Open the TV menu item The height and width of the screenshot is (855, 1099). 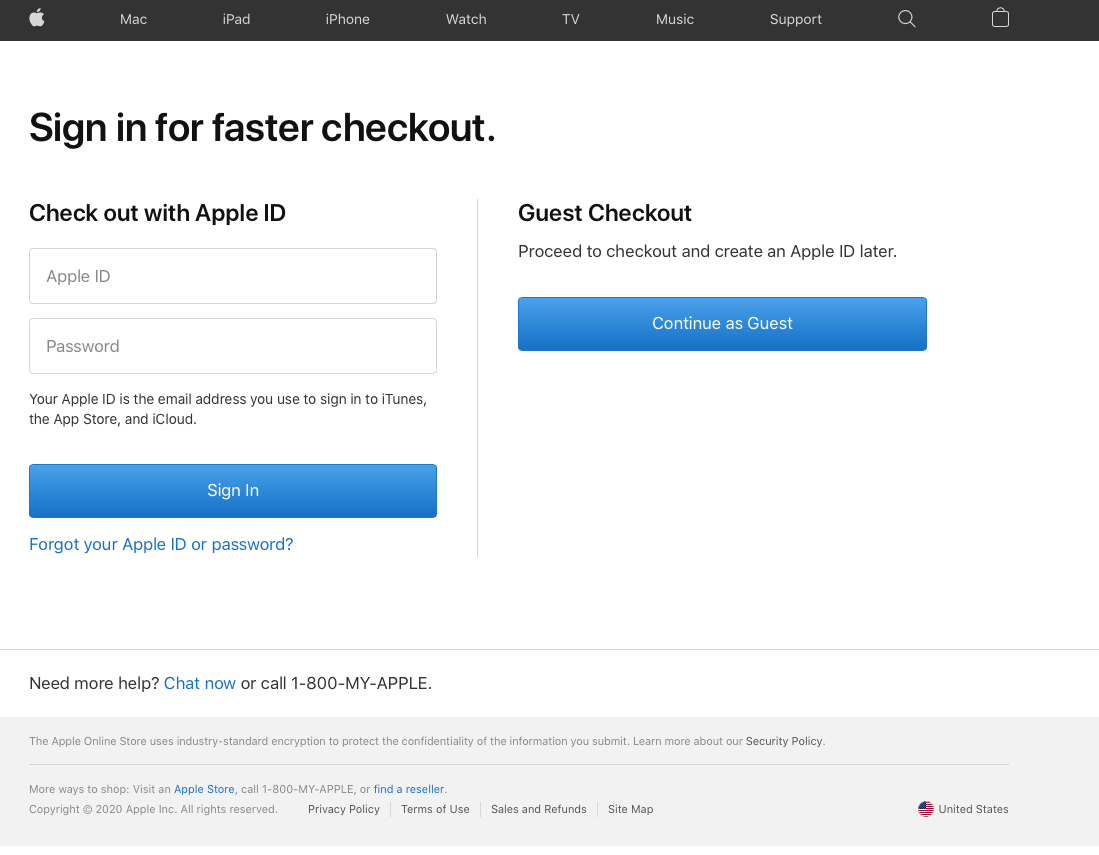571,20
